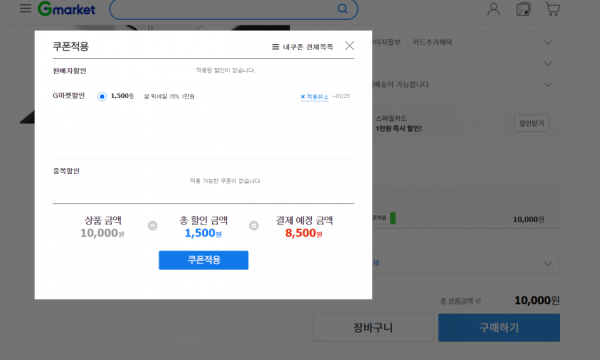
Task: Click the 장바구니 button
Action: pos(373,327)
